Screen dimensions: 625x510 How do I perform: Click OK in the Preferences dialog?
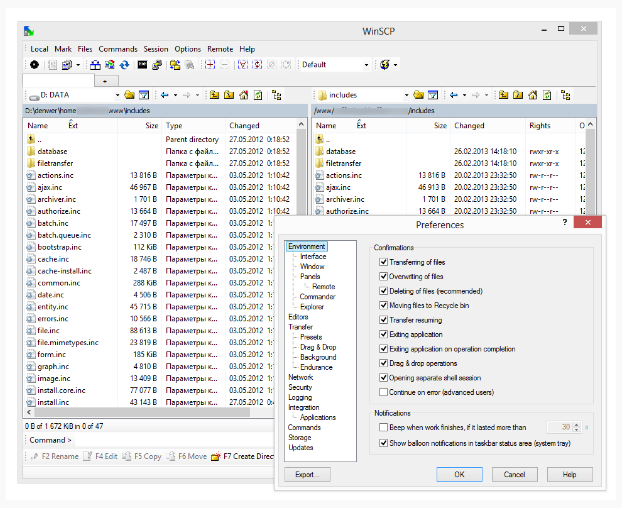(x=459, y=475)
